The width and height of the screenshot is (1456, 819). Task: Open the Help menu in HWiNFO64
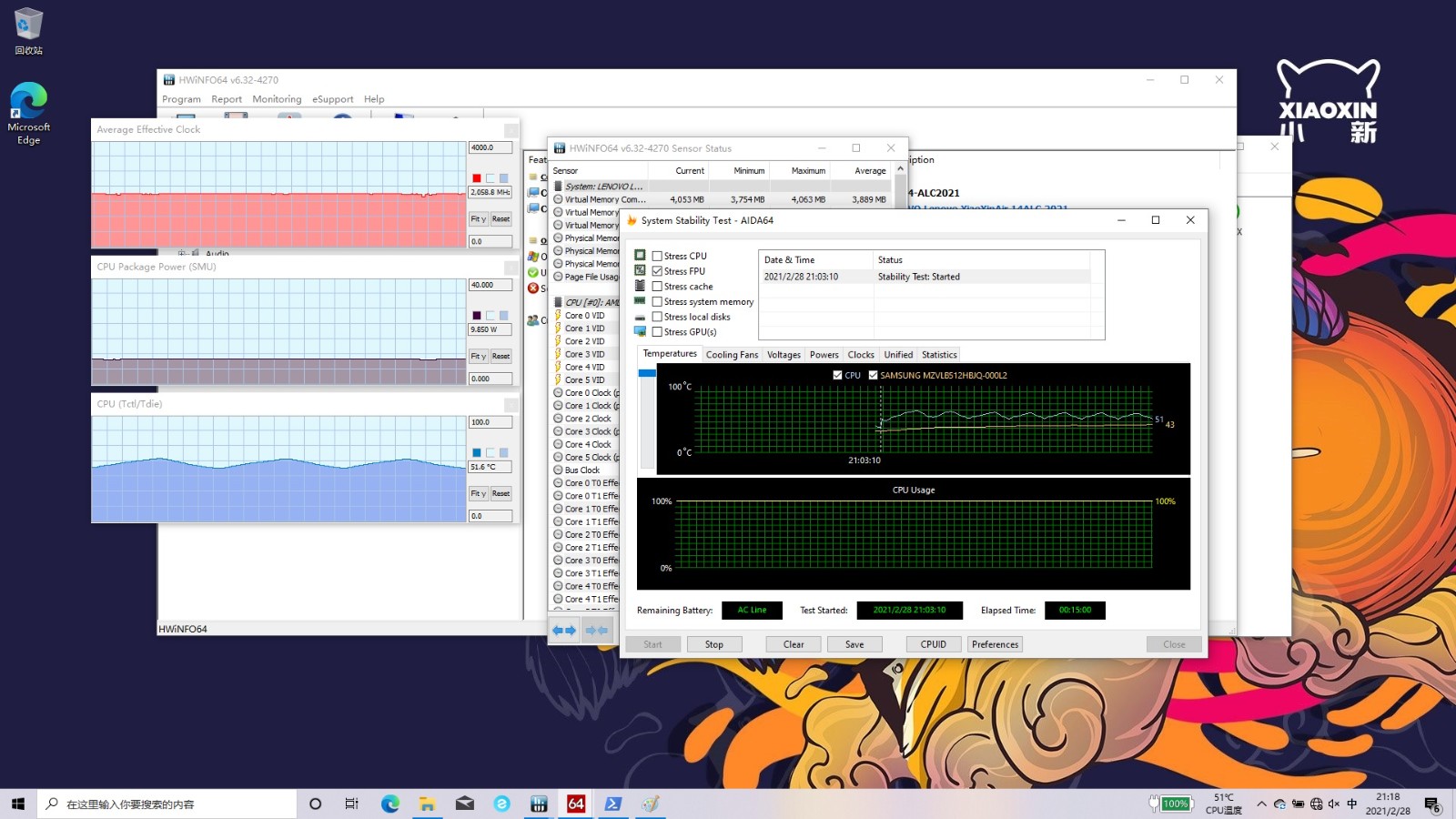[374, 99]
